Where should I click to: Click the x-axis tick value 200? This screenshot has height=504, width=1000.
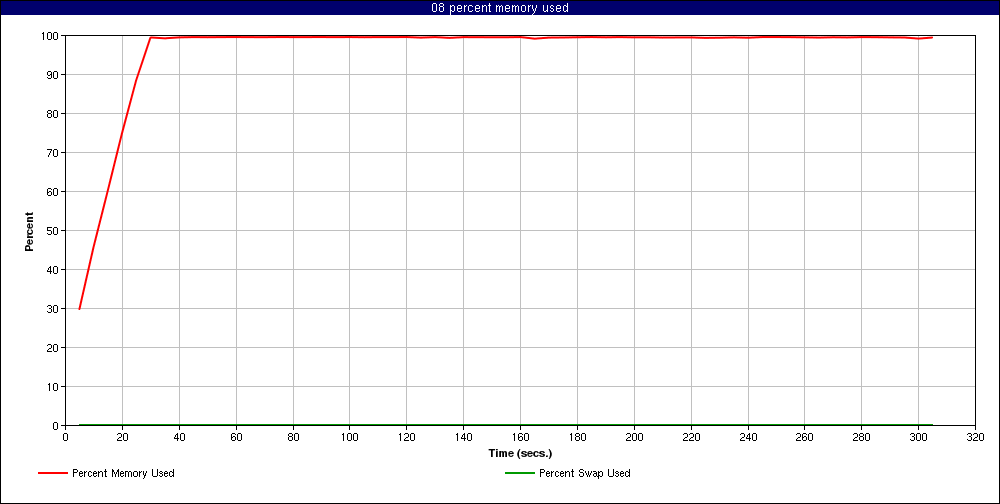634,437
